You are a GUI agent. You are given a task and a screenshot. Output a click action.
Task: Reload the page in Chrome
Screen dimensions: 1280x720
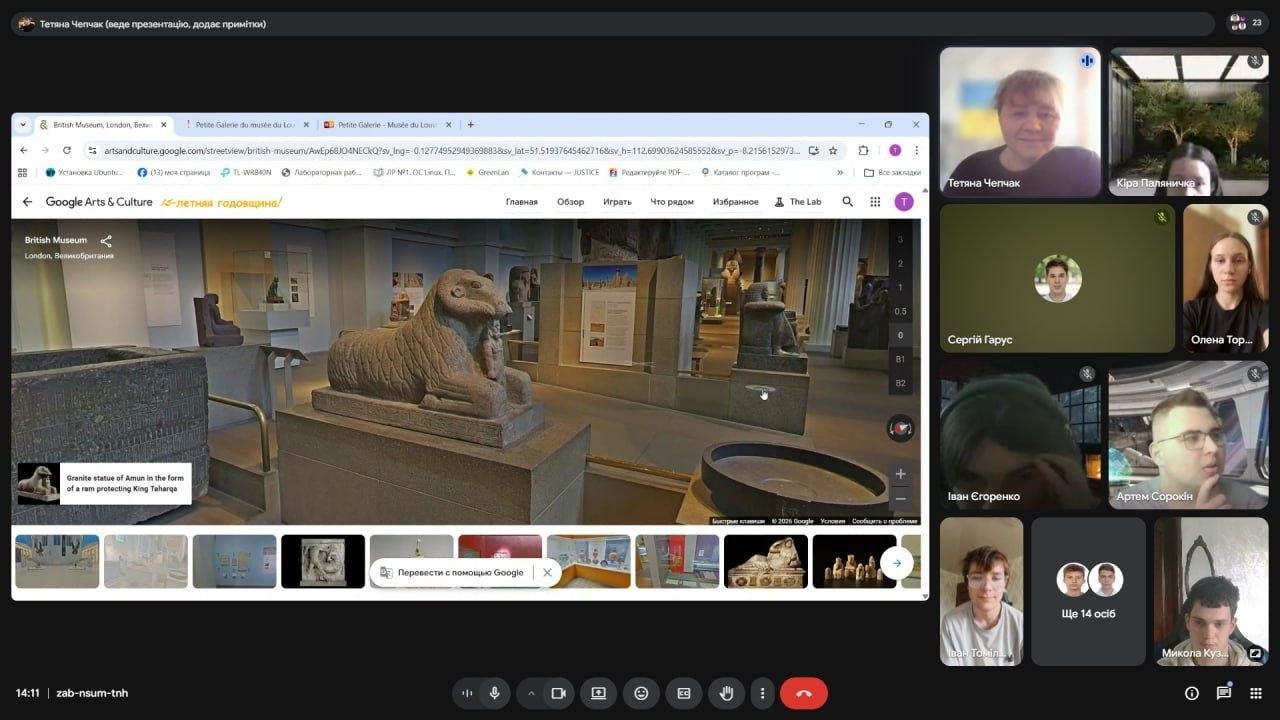67,150
